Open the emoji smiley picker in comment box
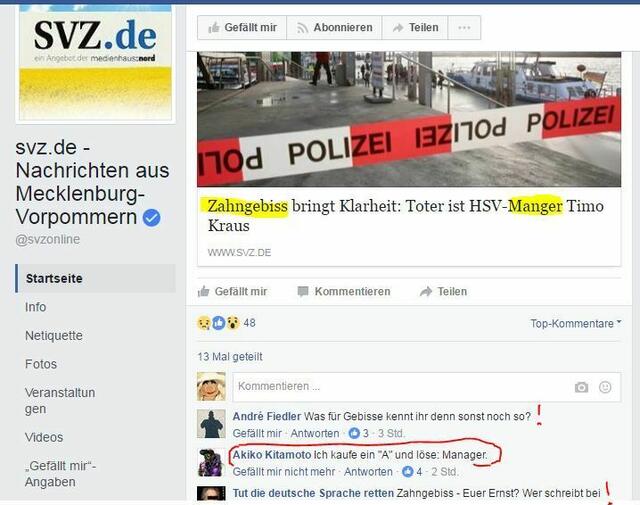The width and height of the screenshot is (640, 505). pyautogui.click(x=605, y=387)
